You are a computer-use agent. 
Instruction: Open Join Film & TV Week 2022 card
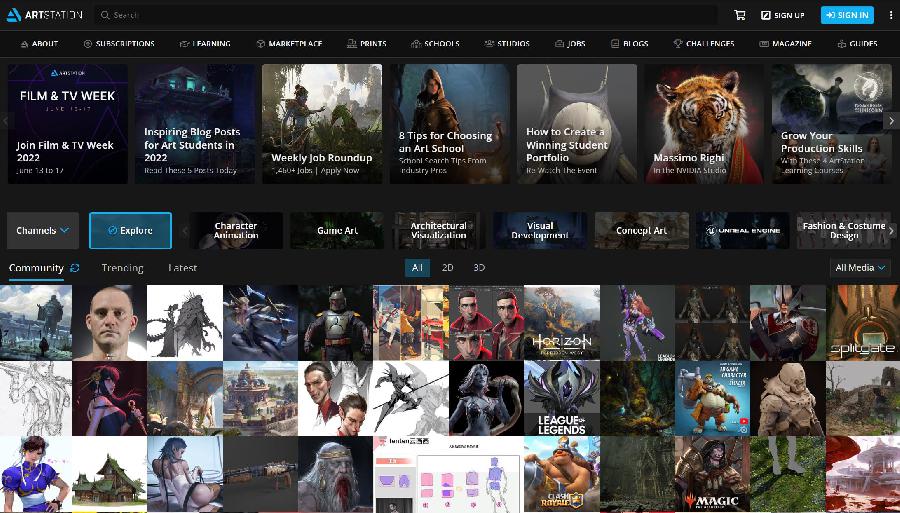(68, 124)
